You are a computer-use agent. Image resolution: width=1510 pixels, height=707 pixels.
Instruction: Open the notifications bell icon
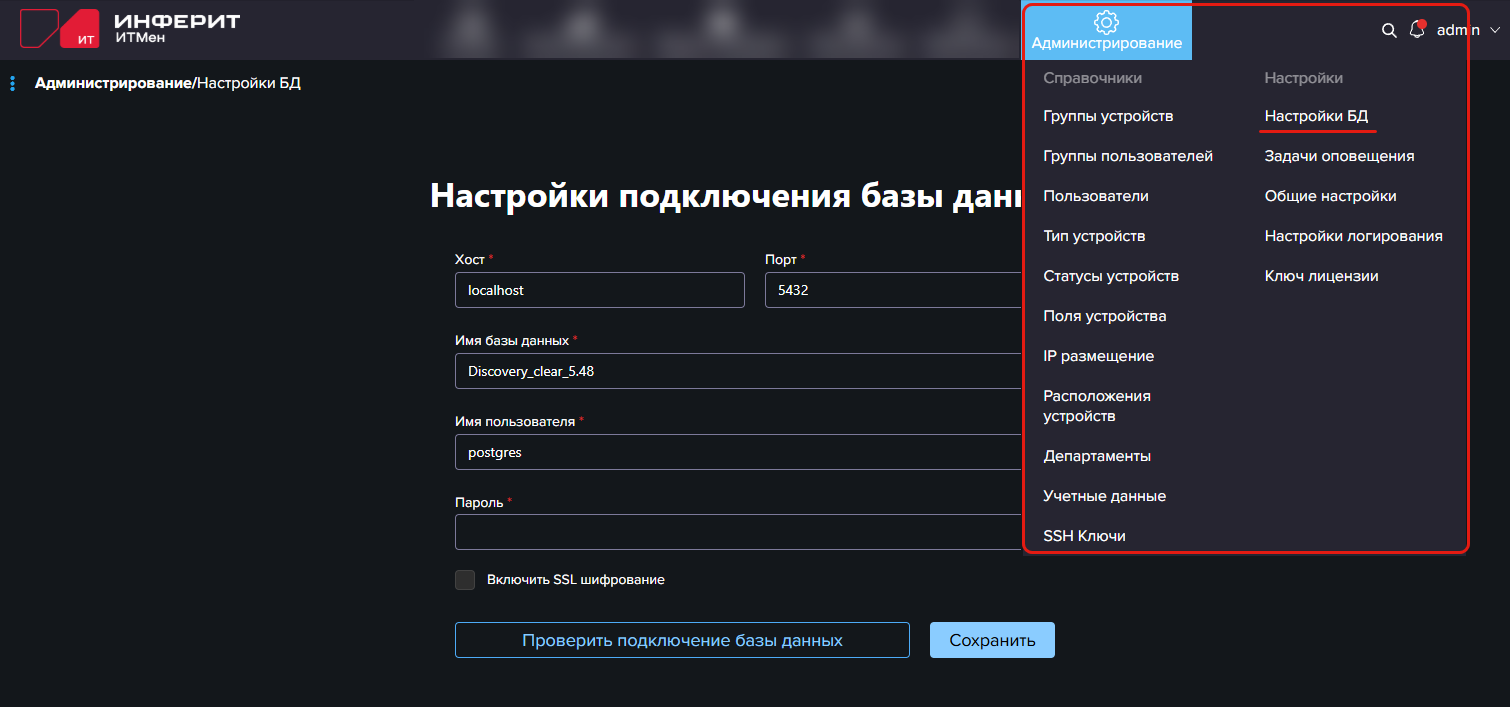tap(1417, 30)
